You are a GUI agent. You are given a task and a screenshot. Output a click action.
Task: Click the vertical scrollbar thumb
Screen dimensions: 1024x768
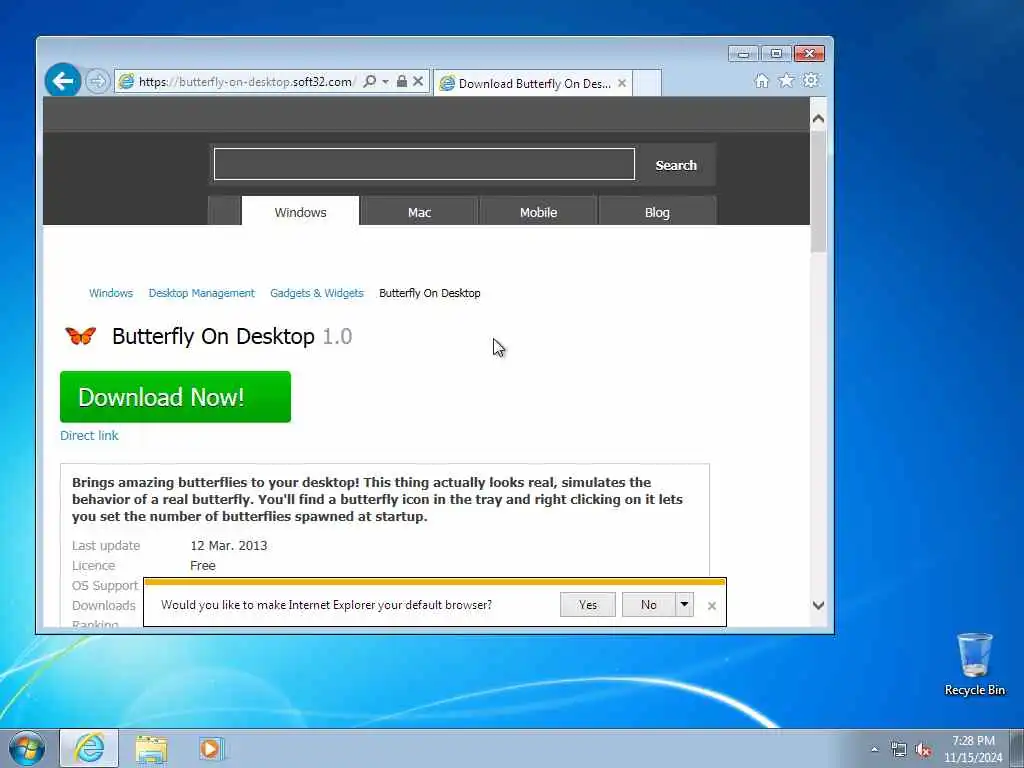818,191
